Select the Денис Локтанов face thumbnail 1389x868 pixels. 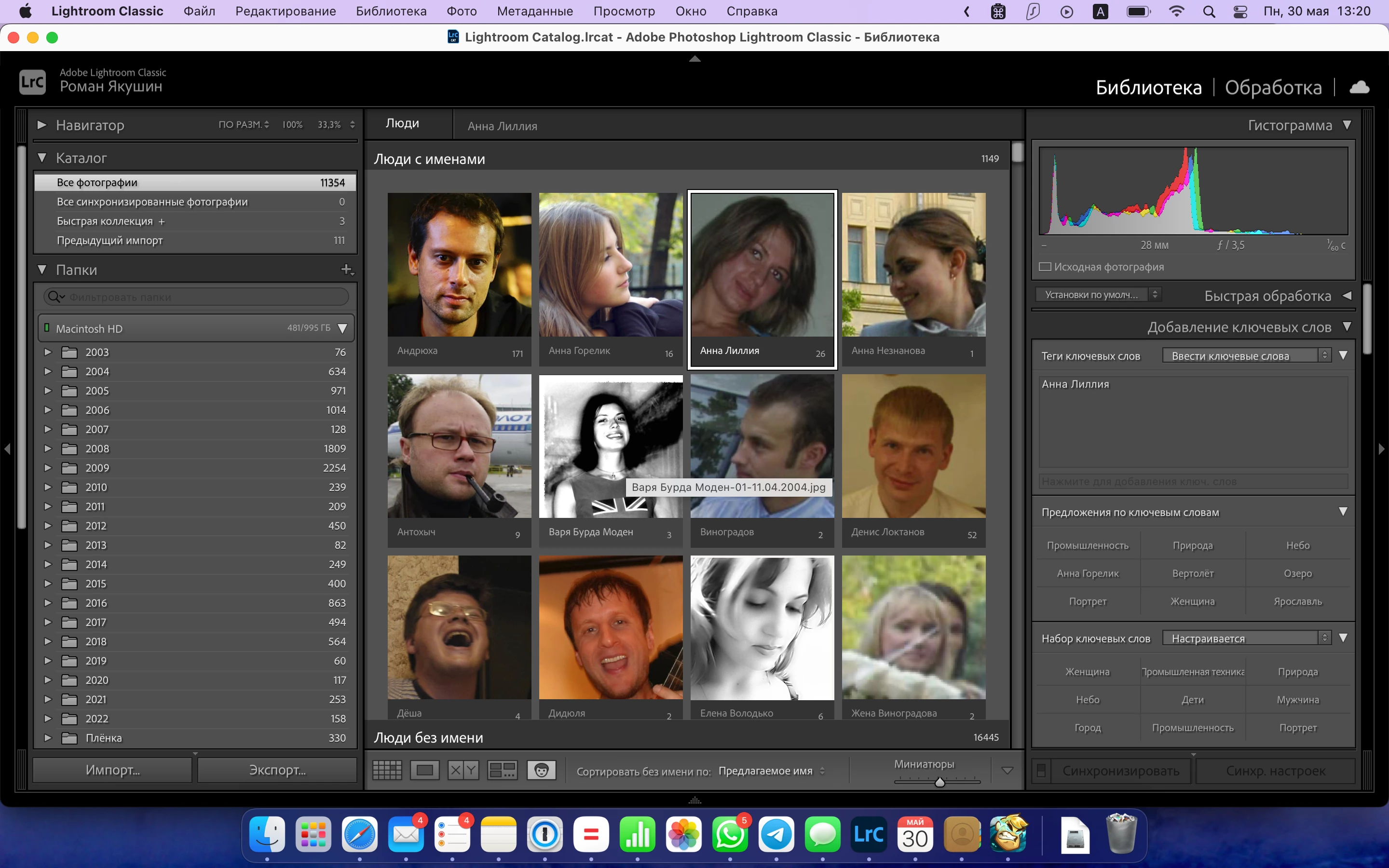(x=913, y=447)
